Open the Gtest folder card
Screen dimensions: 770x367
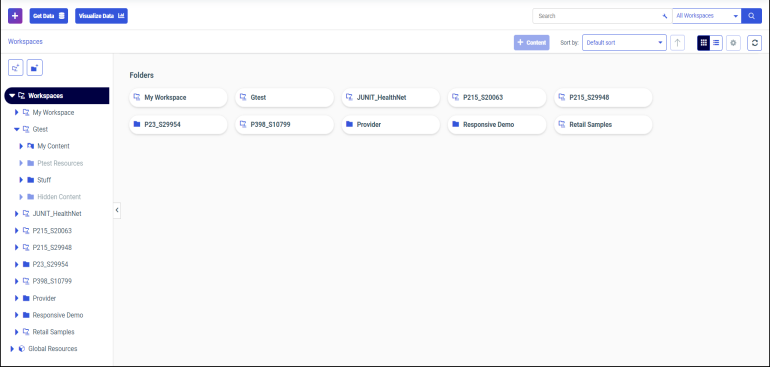click(284, 97)
